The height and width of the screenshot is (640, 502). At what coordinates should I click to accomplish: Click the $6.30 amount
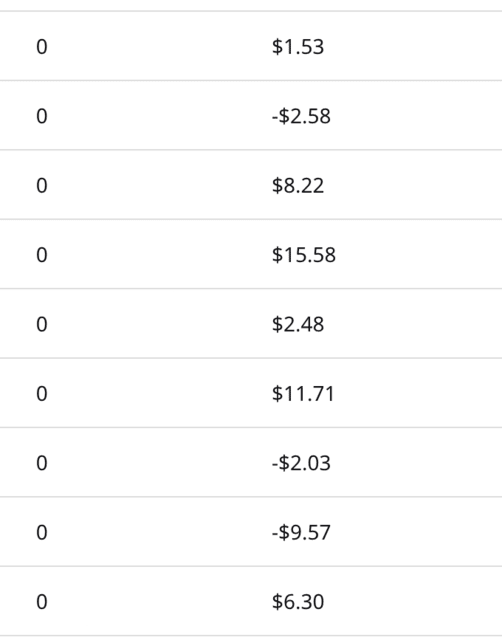[298, 602]
